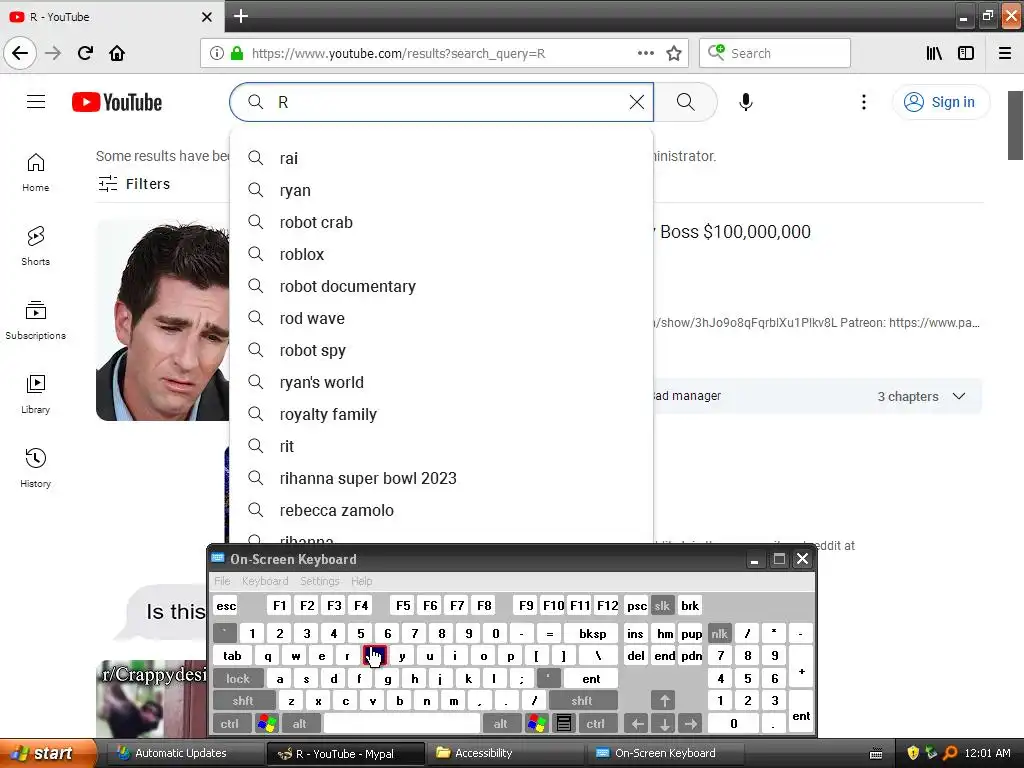Screen dimensions: 1024x768
Task: Toggle the browser sidebar icon
Action: pyautogui.click(x=966, y=53)
